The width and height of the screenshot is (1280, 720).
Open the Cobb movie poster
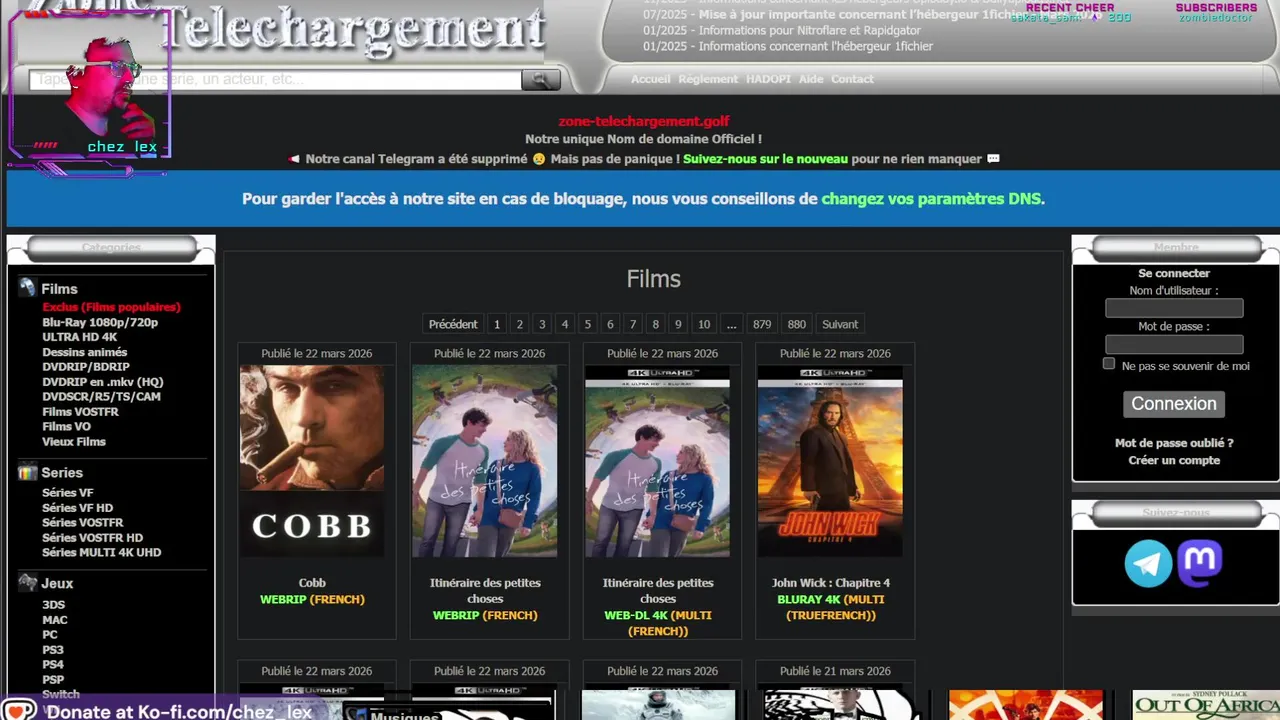click(x=312, y=460)
